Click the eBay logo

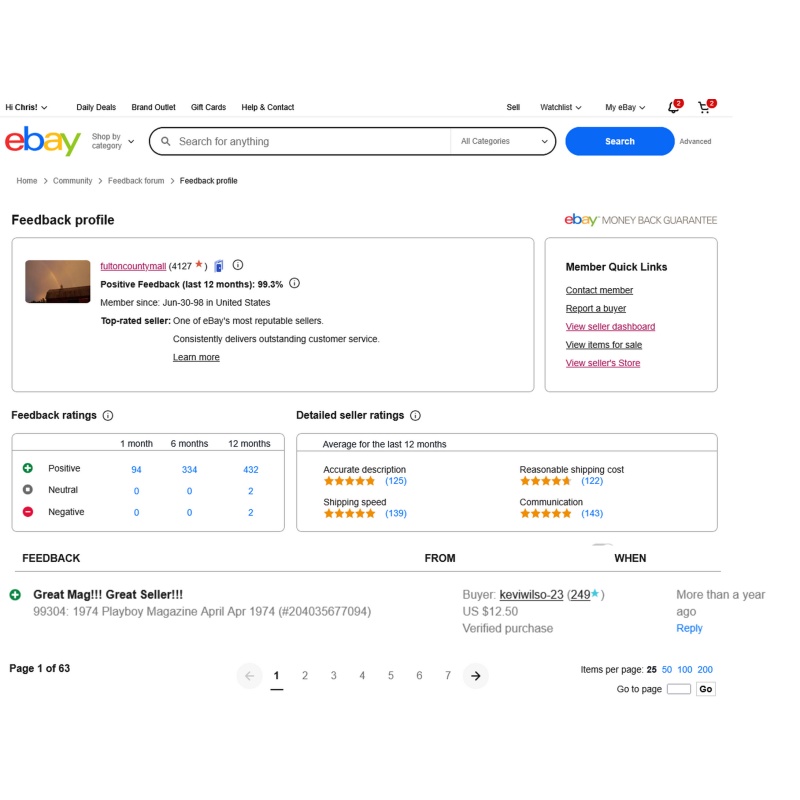[43, 141]
